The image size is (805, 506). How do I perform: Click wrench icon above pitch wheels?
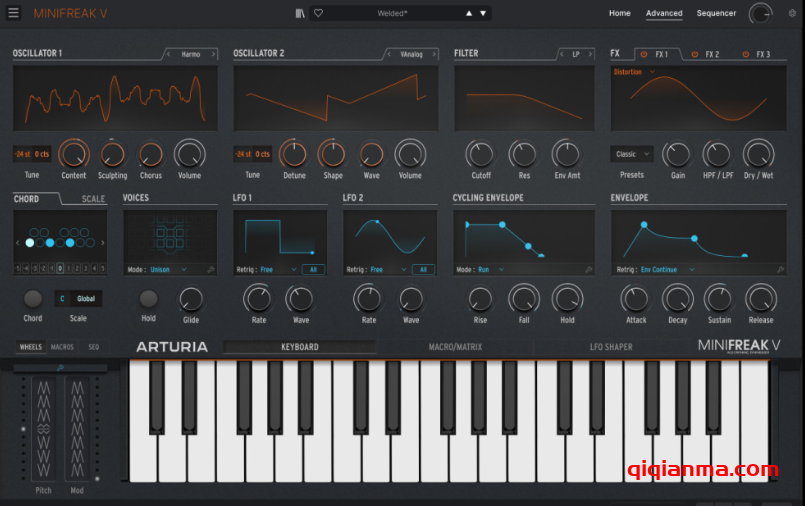60,367
